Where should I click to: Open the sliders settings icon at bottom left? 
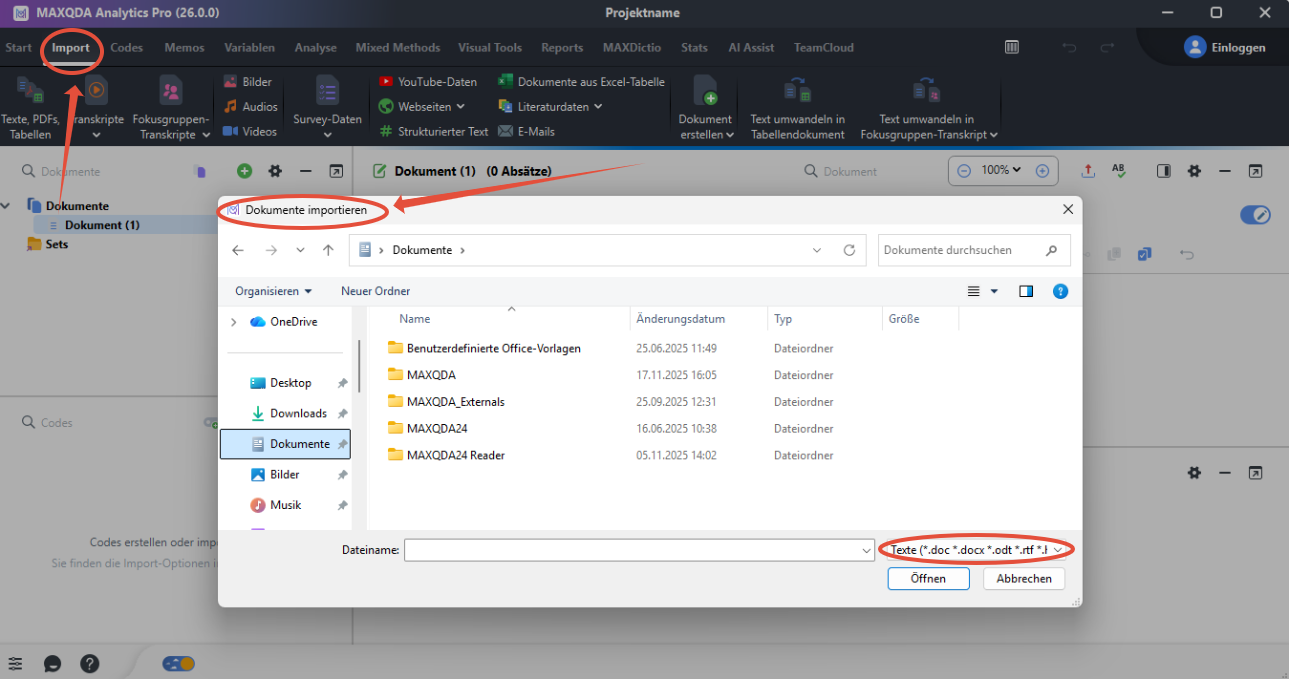(15, 663)
